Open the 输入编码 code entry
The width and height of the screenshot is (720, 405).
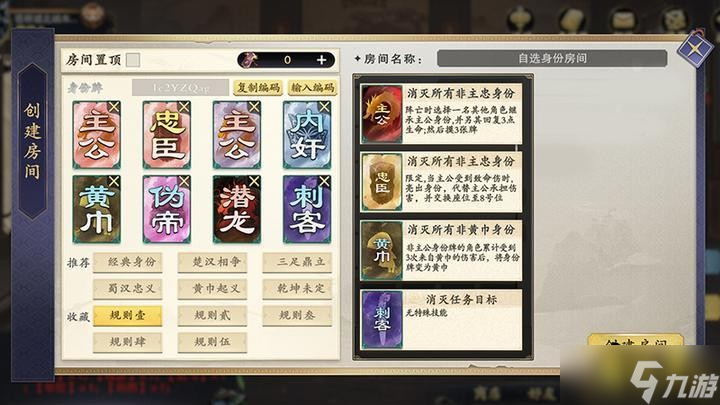click(313, 87)
